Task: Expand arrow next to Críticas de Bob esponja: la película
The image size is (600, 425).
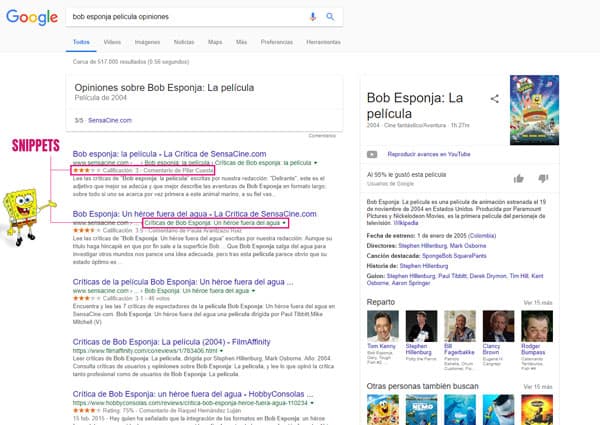Action: tap(316, 163)
